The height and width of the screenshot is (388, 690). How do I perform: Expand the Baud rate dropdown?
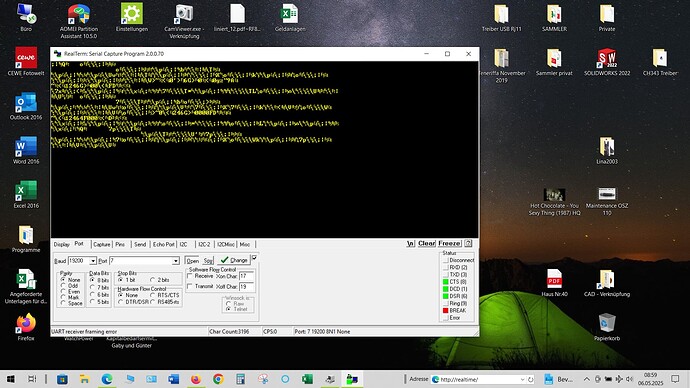pos(93,261)
